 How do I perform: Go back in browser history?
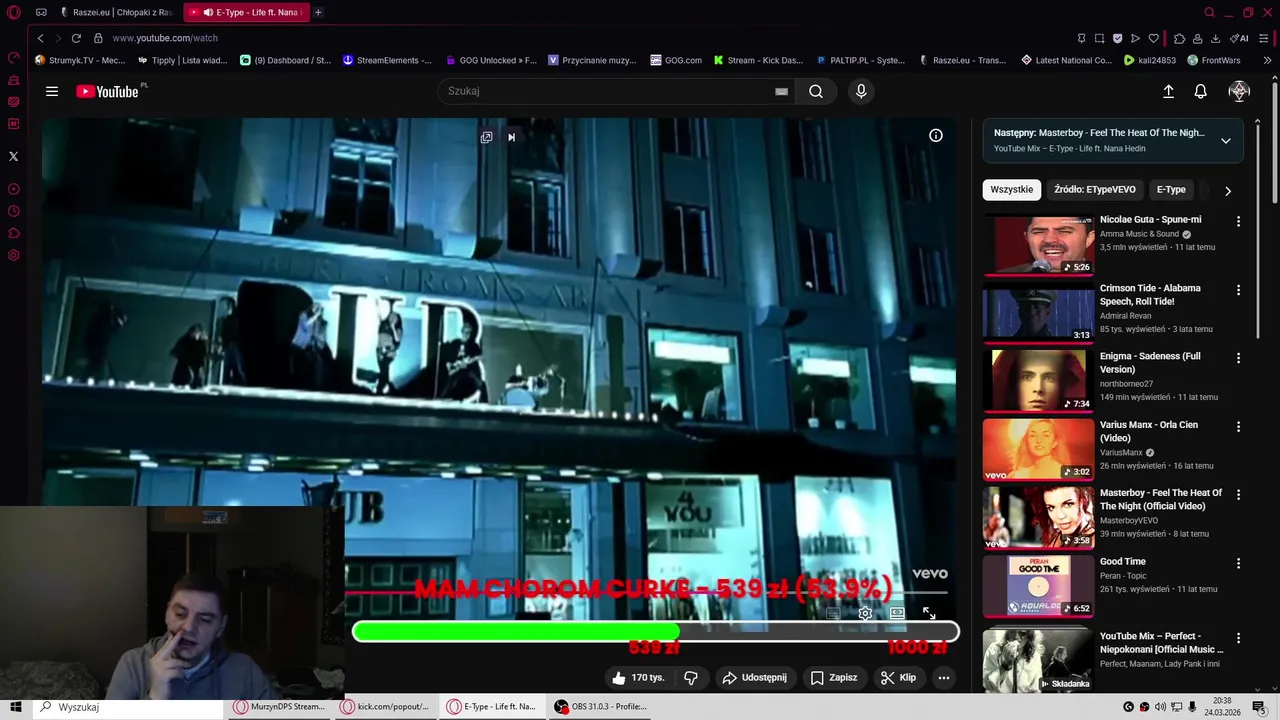40,38
